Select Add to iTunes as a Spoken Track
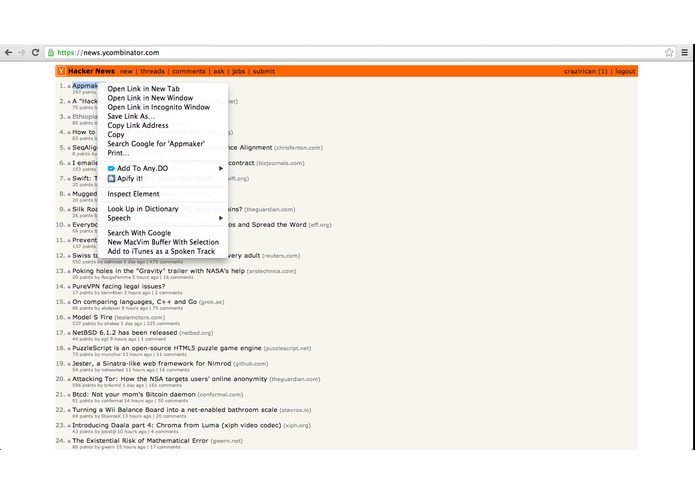 (163, 251)
